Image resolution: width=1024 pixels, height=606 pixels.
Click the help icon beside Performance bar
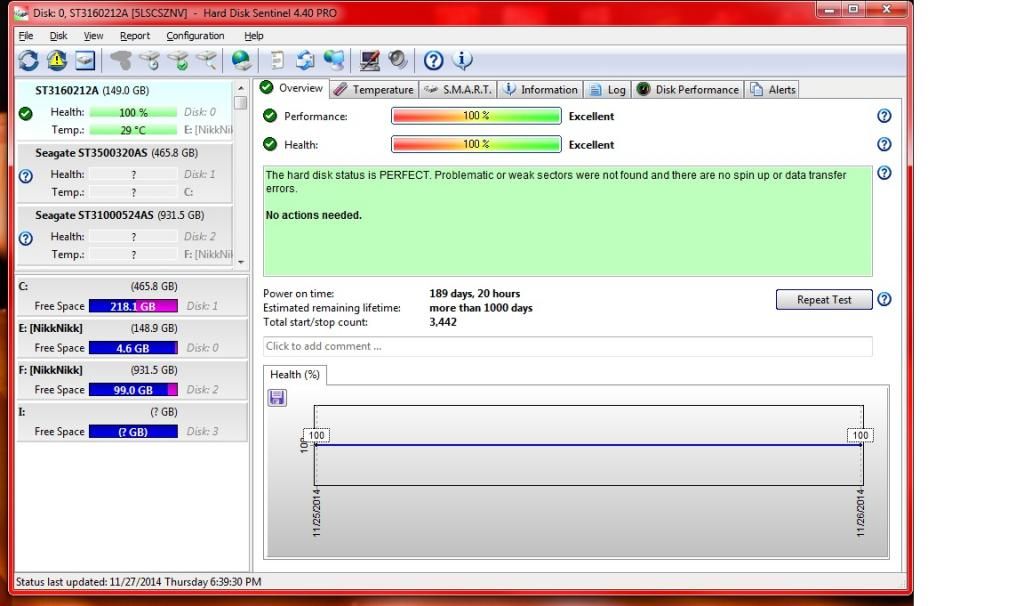884,116
